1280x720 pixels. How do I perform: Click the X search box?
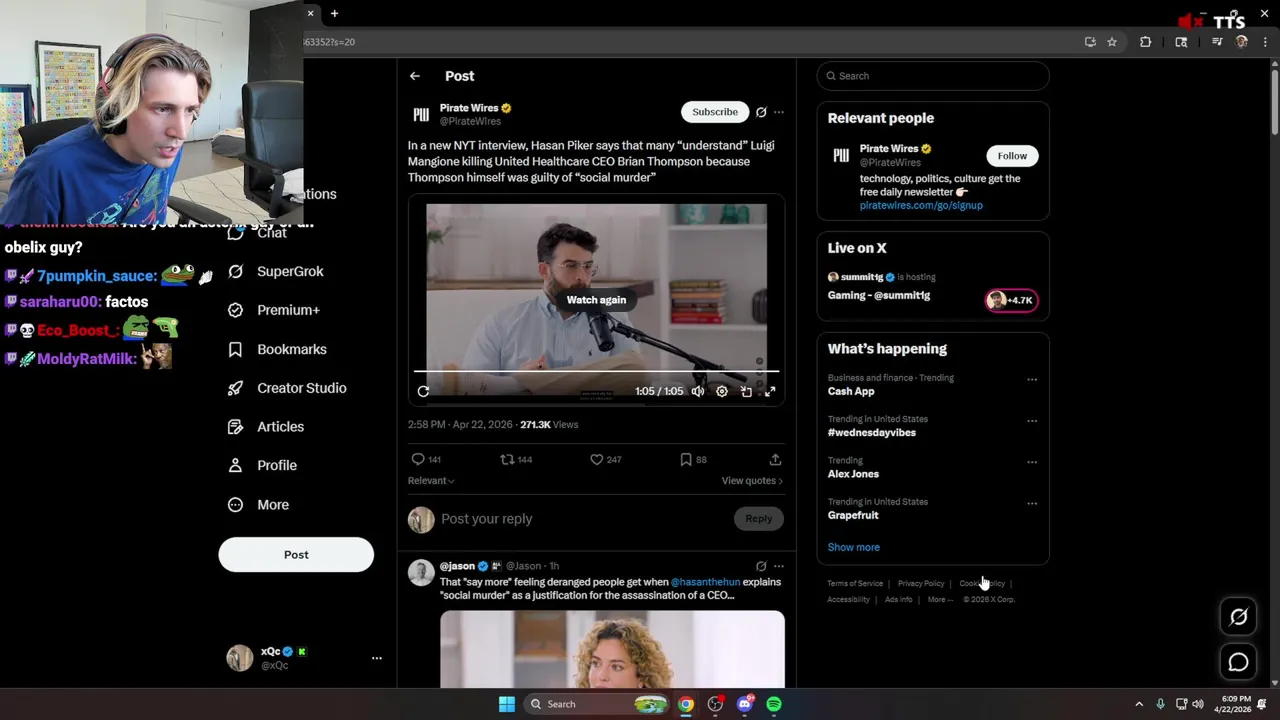tap(933, 76)
